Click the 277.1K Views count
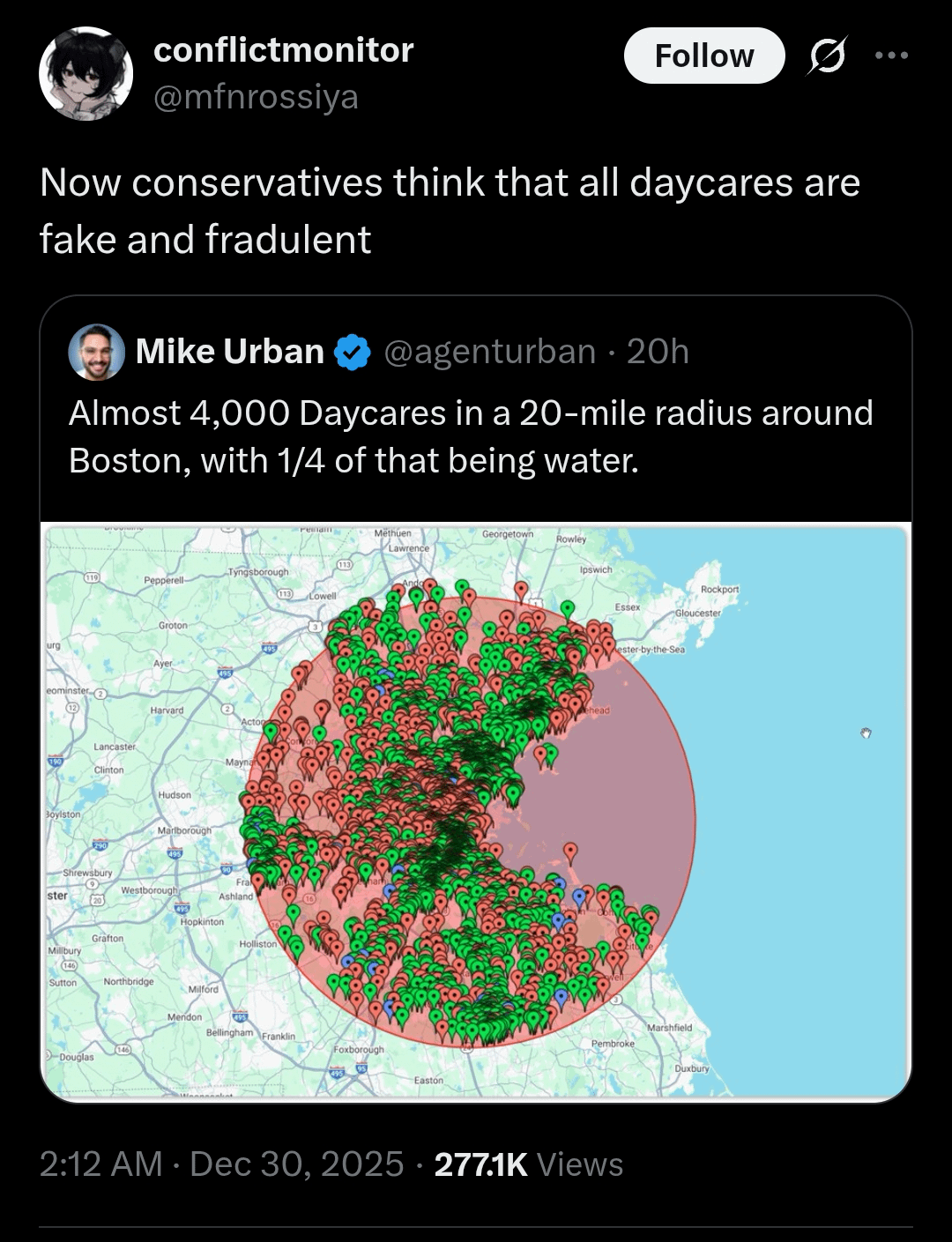Viewport: 952px width, 1242px height. point(529,1164)
